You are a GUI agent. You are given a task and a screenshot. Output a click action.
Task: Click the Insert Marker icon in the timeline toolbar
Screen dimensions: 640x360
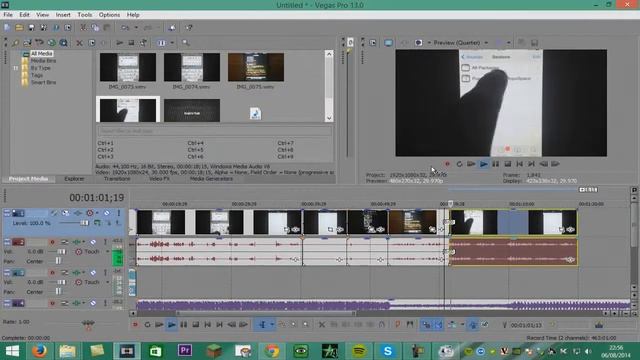pyautogui.click(x=398, y=325)
